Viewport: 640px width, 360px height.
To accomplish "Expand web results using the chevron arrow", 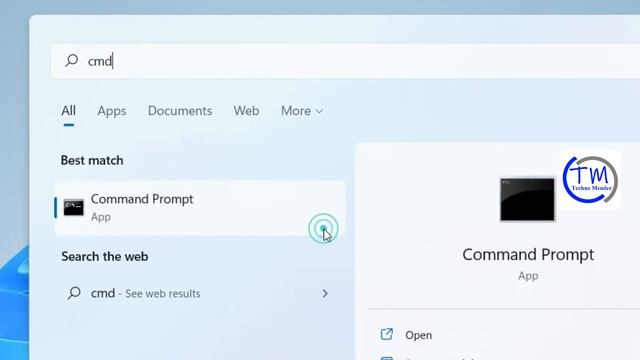I will click(325, 293).
